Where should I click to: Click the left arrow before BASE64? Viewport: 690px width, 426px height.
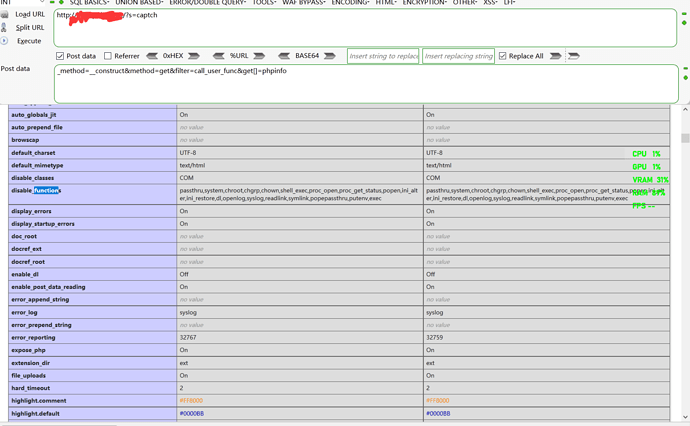(284, 56)
